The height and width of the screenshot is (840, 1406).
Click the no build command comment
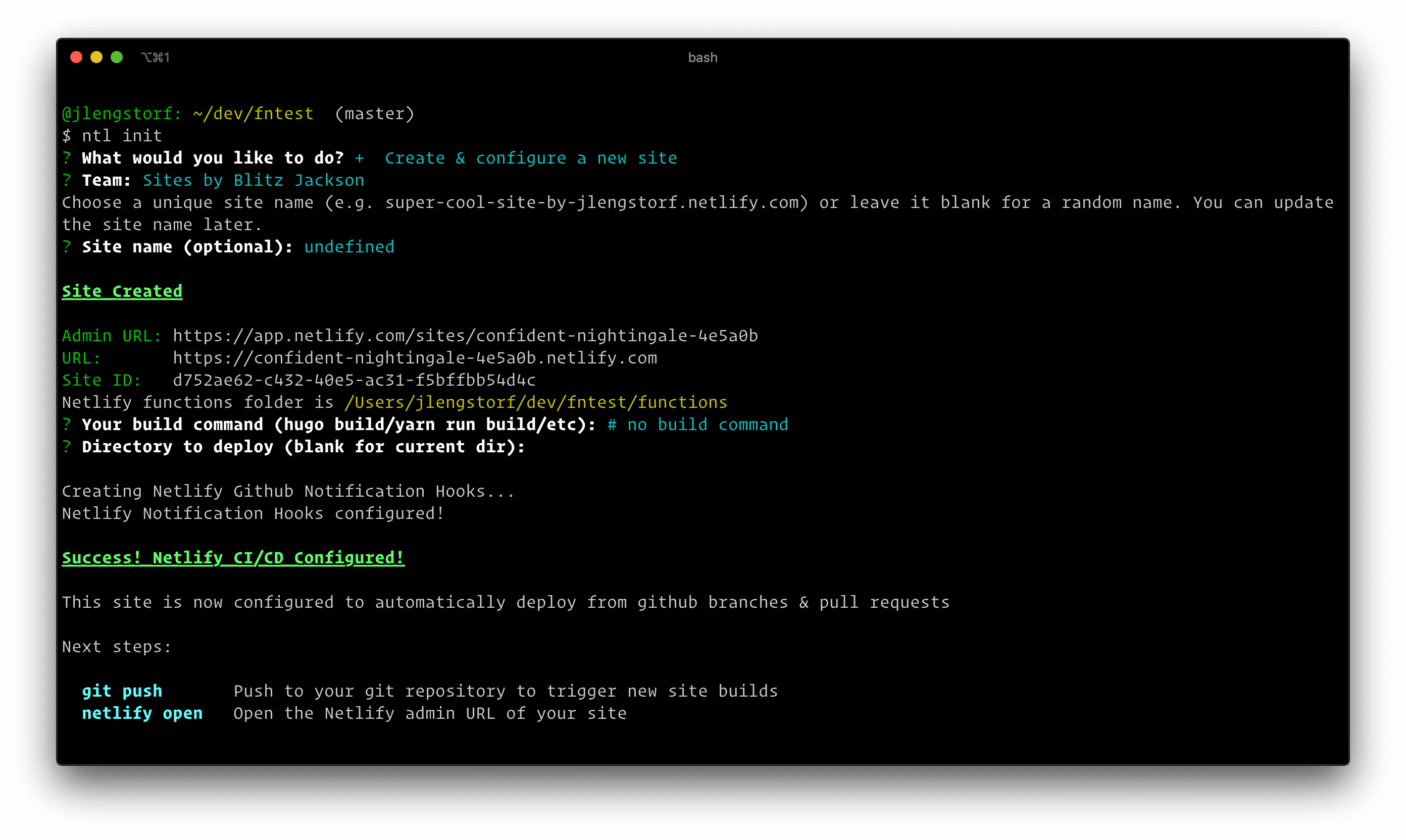click(697, 424)
